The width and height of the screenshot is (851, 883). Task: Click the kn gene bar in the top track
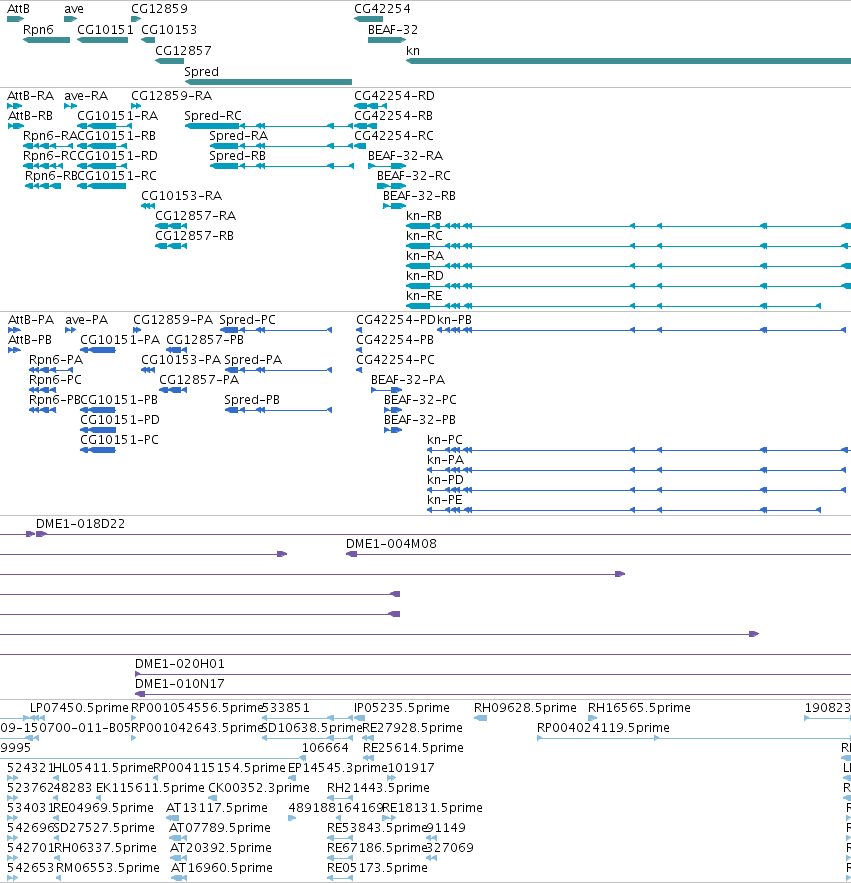point(629,61)
